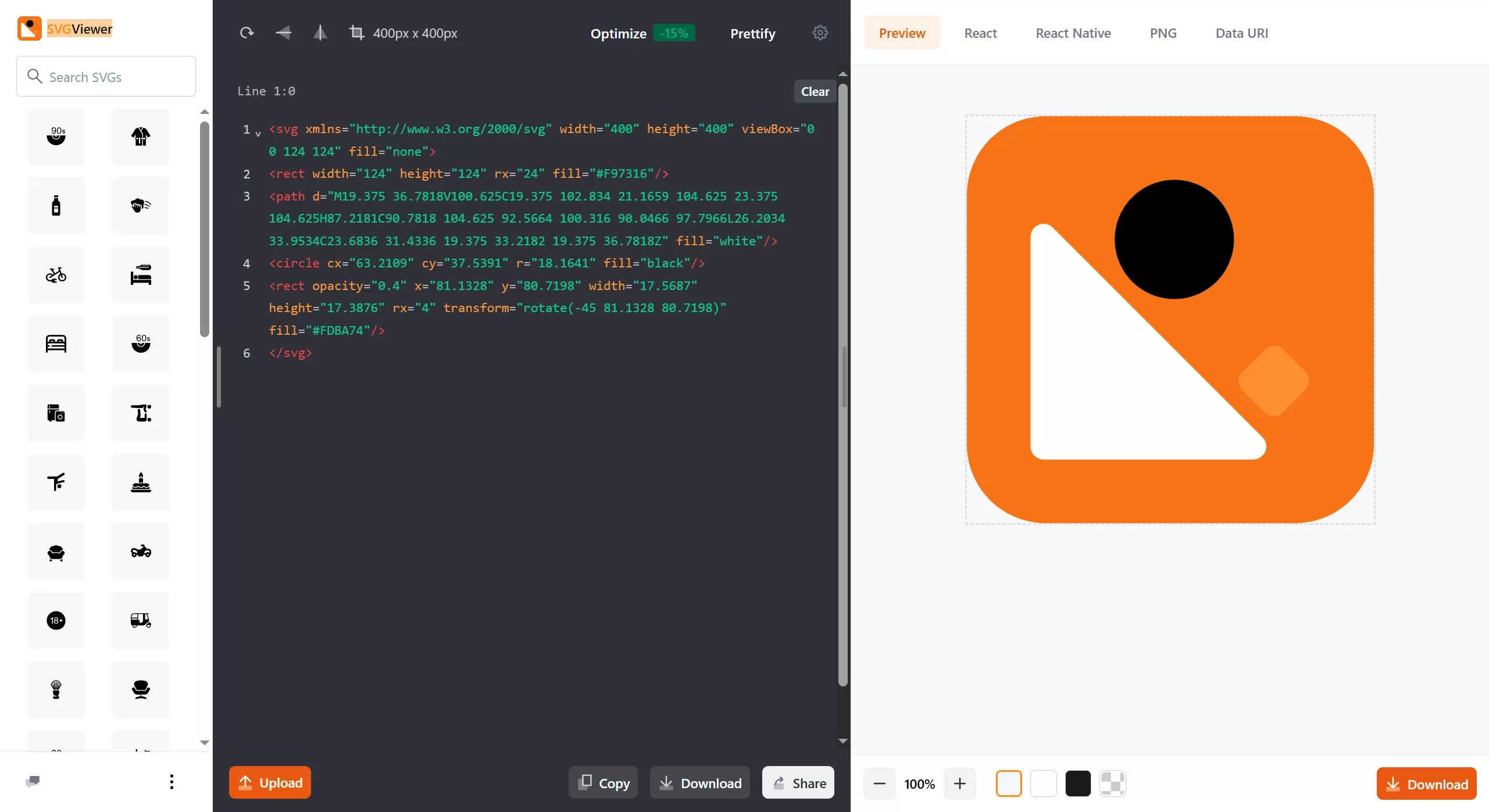Select the hospital bed icon thumbnail

[141, 275]
